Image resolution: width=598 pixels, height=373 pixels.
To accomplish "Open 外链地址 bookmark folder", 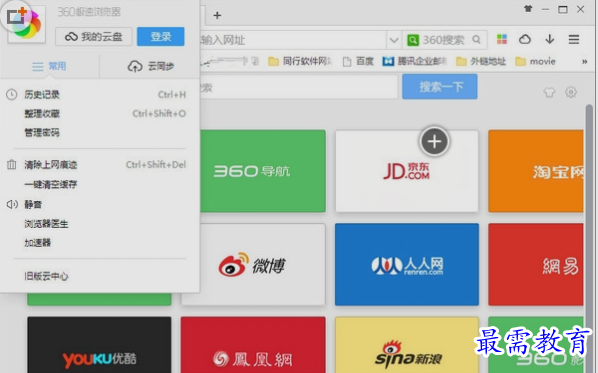I will (x=481, y=61).
